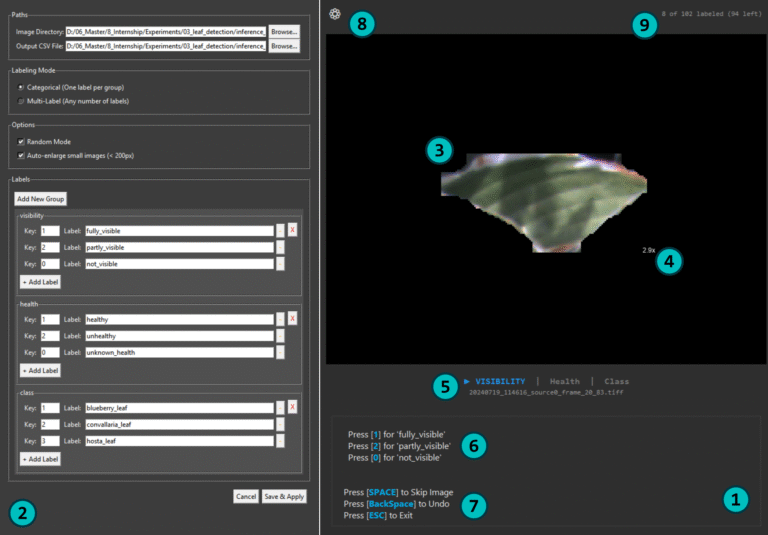Viewport: 768px width, 535px height.
Task: Select Multi-Label labeling mode
Action: tap(22, 101)
